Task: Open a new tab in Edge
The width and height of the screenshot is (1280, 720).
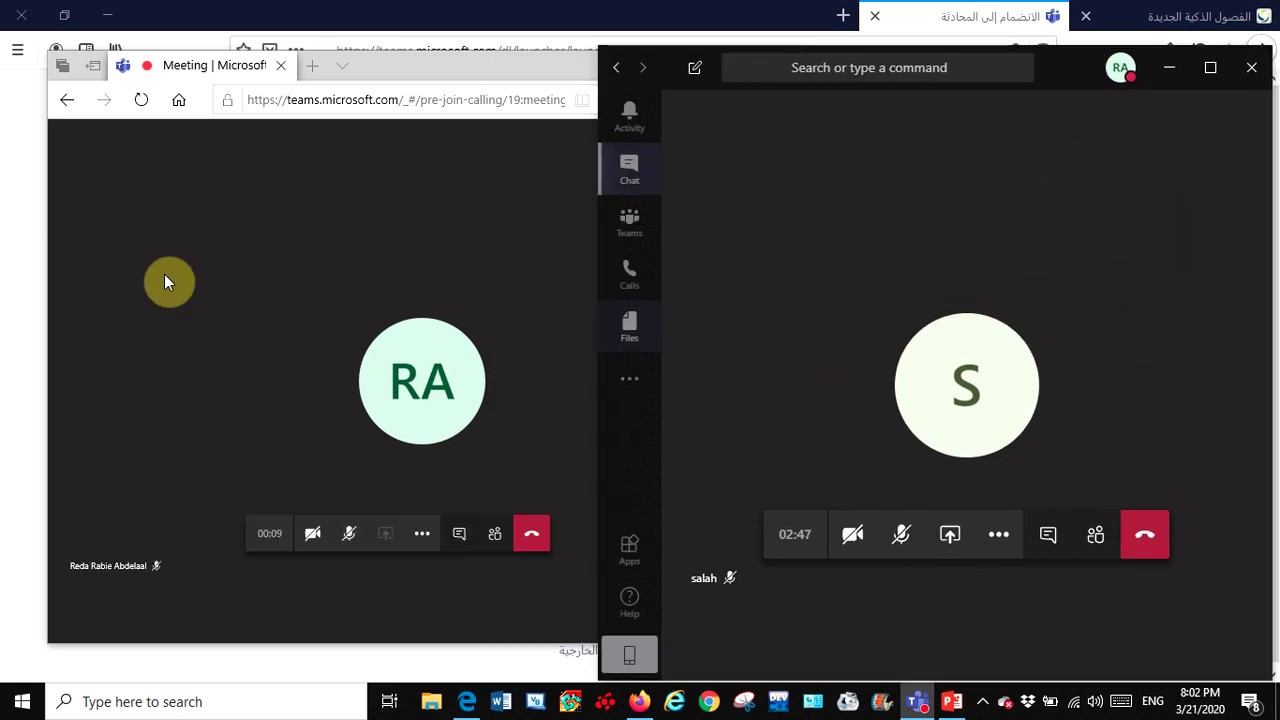Action: [312, 66]
